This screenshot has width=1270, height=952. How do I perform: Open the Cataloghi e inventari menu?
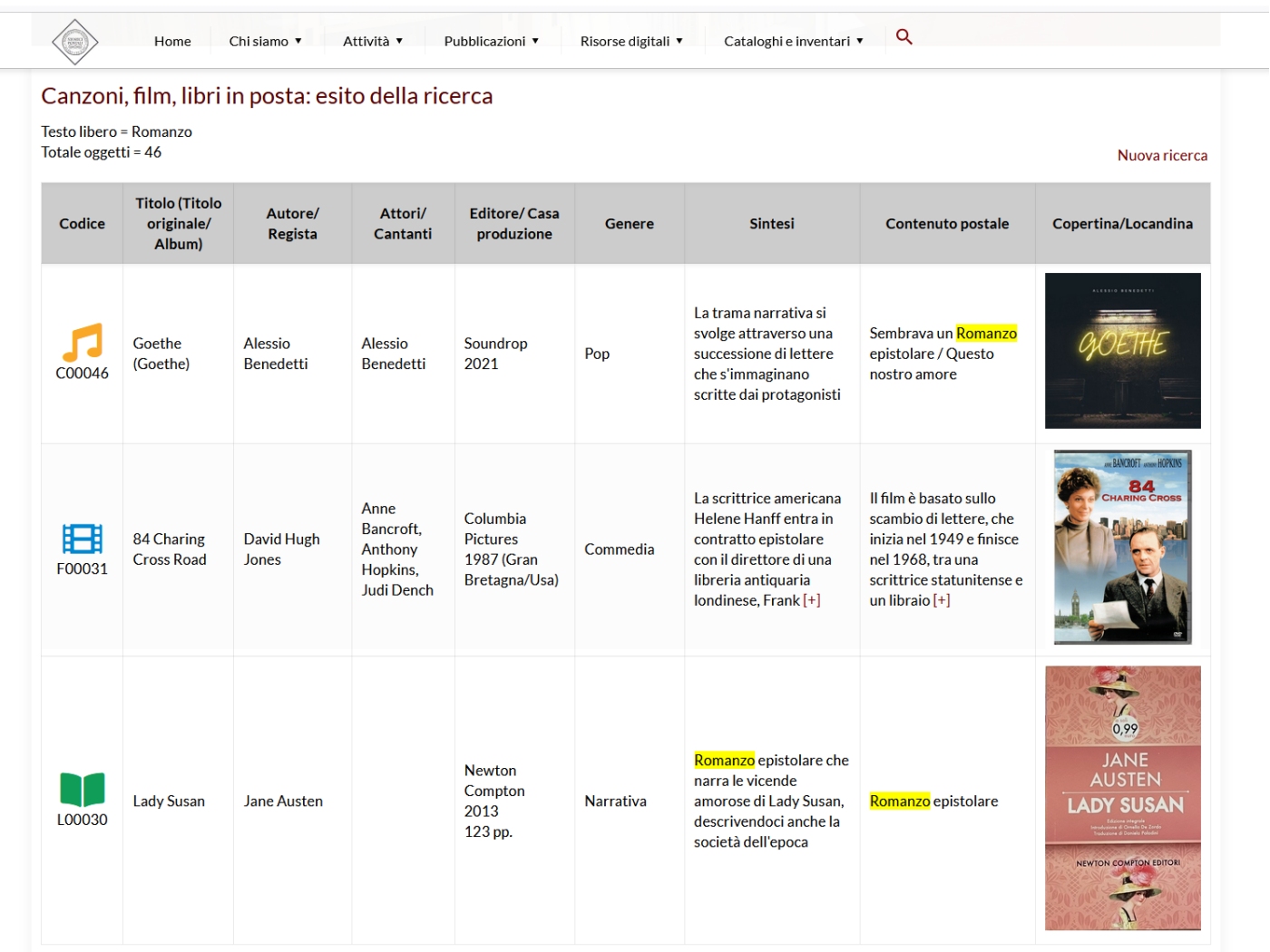click(793, 42)
